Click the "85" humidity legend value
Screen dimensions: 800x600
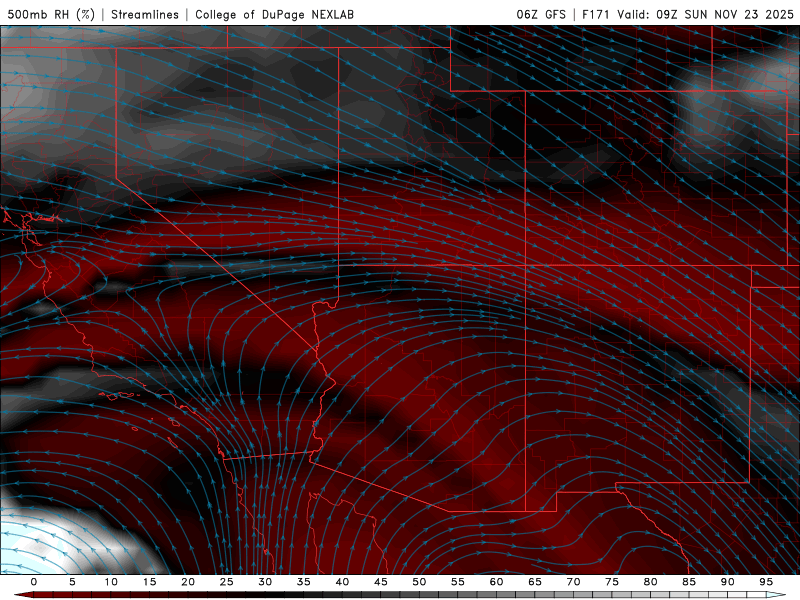[x=689, y=582]
